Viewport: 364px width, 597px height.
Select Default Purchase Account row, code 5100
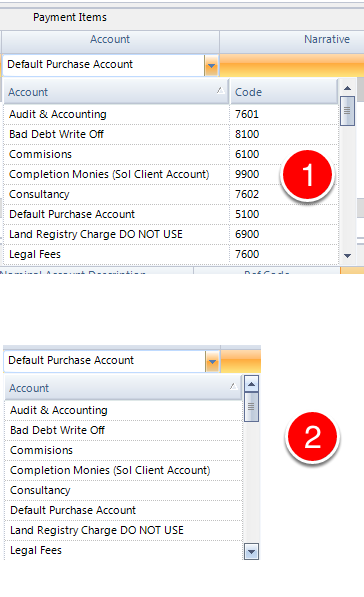tap(171, 214)
